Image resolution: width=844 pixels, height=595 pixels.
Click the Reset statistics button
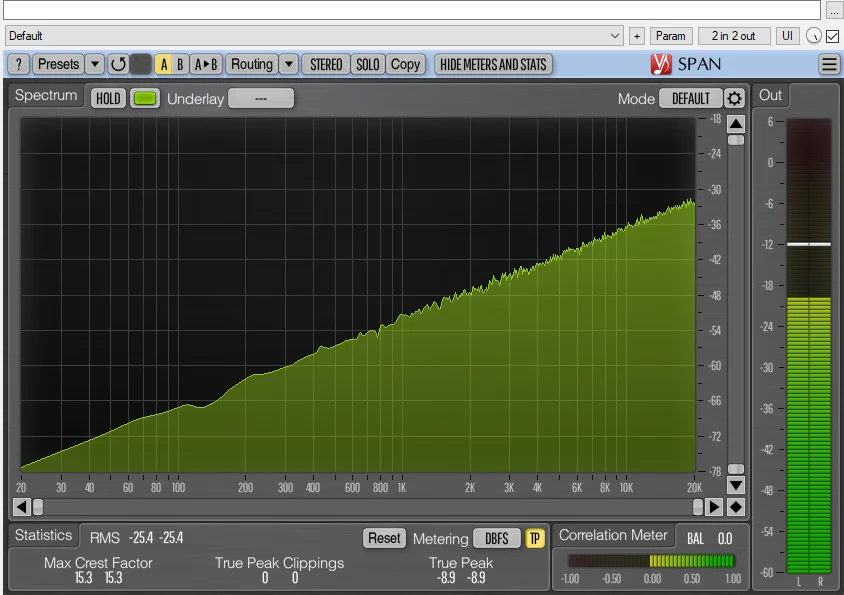384,538
